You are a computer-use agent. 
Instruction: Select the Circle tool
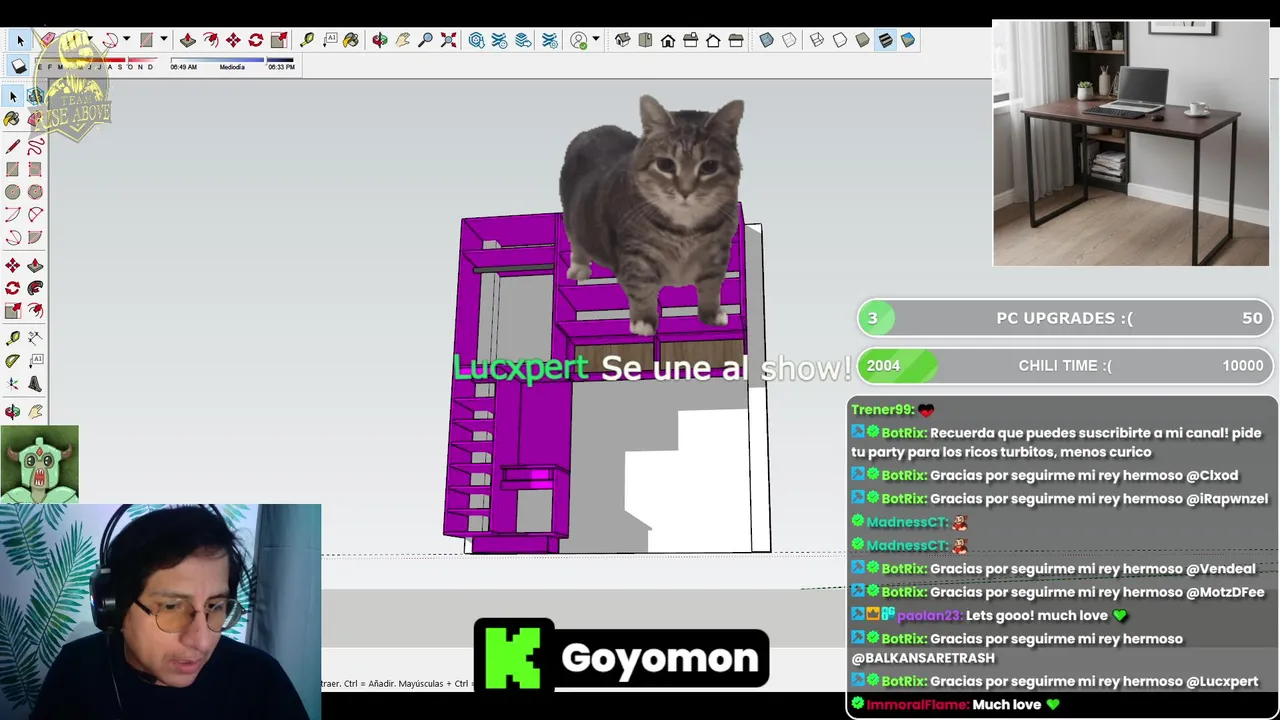point(12,192)
